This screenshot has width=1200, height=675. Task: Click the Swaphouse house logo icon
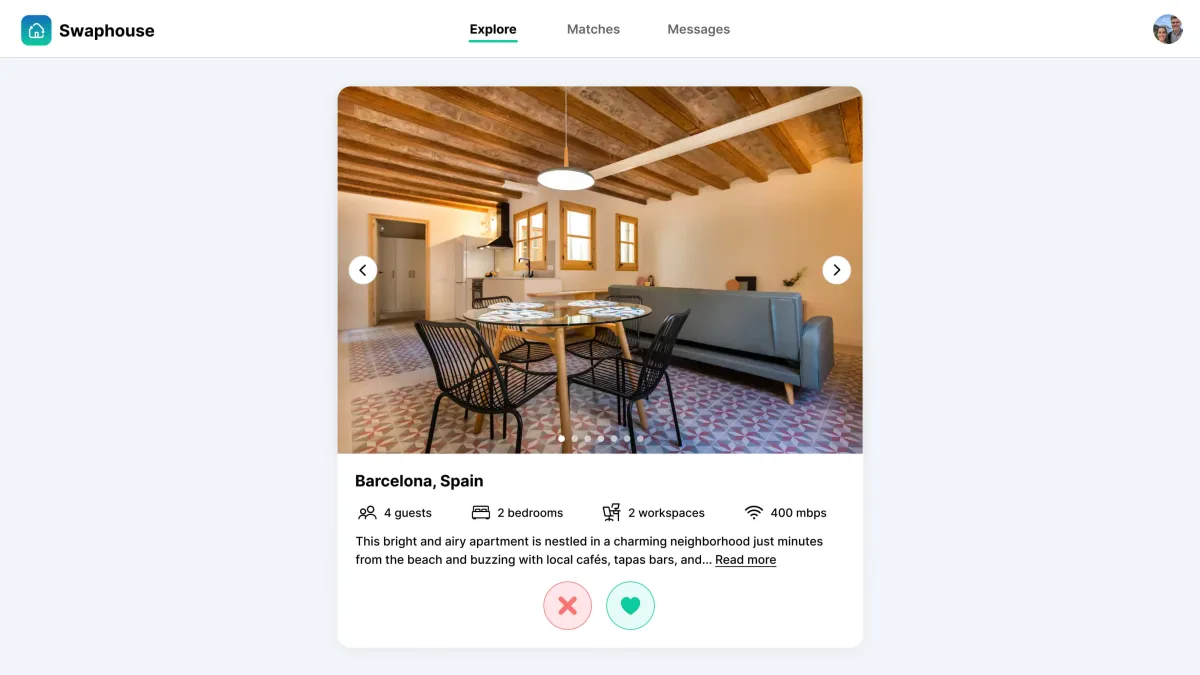coord(36,30)
